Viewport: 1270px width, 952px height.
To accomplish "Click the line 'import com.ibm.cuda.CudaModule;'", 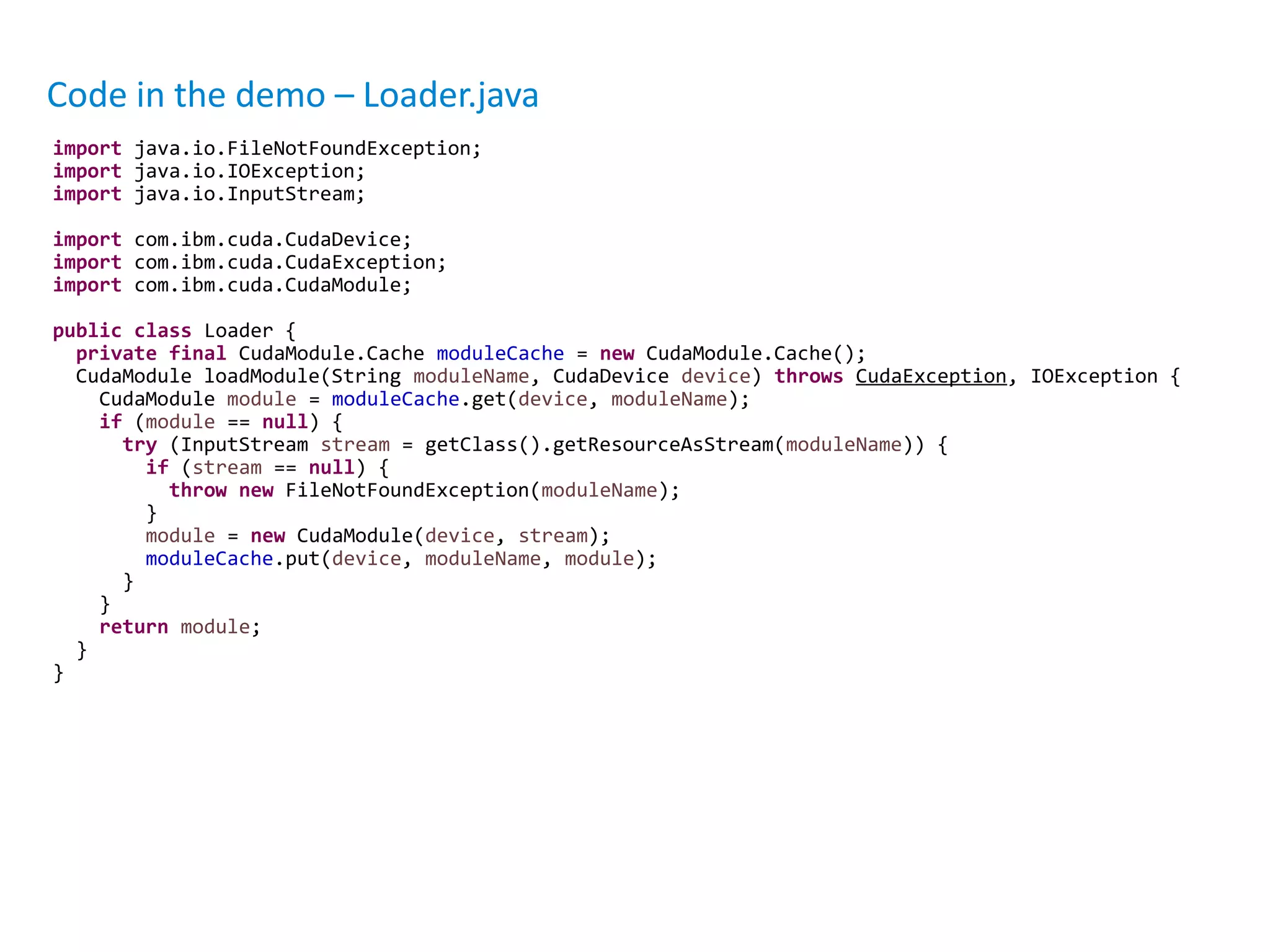I will click(x=232, y=286).
